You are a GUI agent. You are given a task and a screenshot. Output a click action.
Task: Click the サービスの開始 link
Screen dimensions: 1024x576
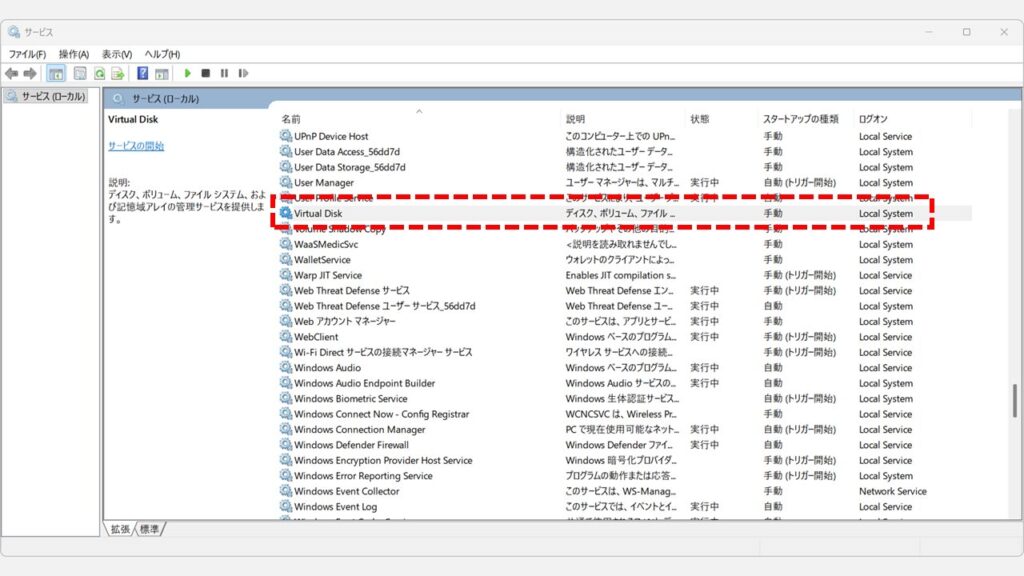tap(136, 146)
